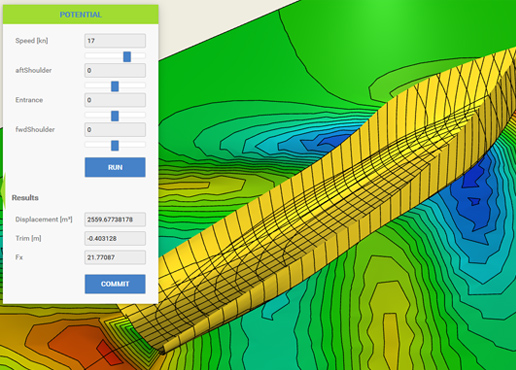The width and height of the screenshot is (516, 370).
Task: Click the aftShoulder value field
Action: tap(115, 70)
